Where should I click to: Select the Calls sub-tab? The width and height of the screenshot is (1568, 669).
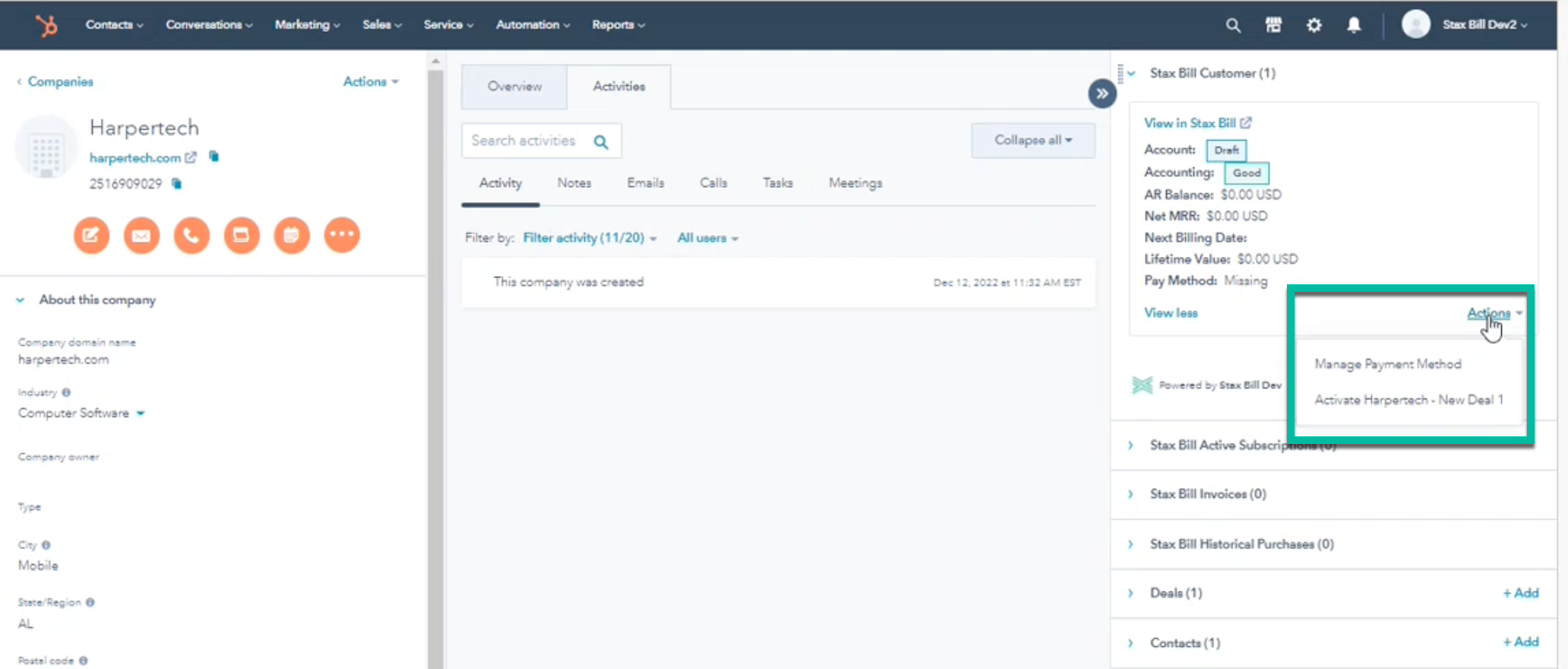click(x=713, y=183)
